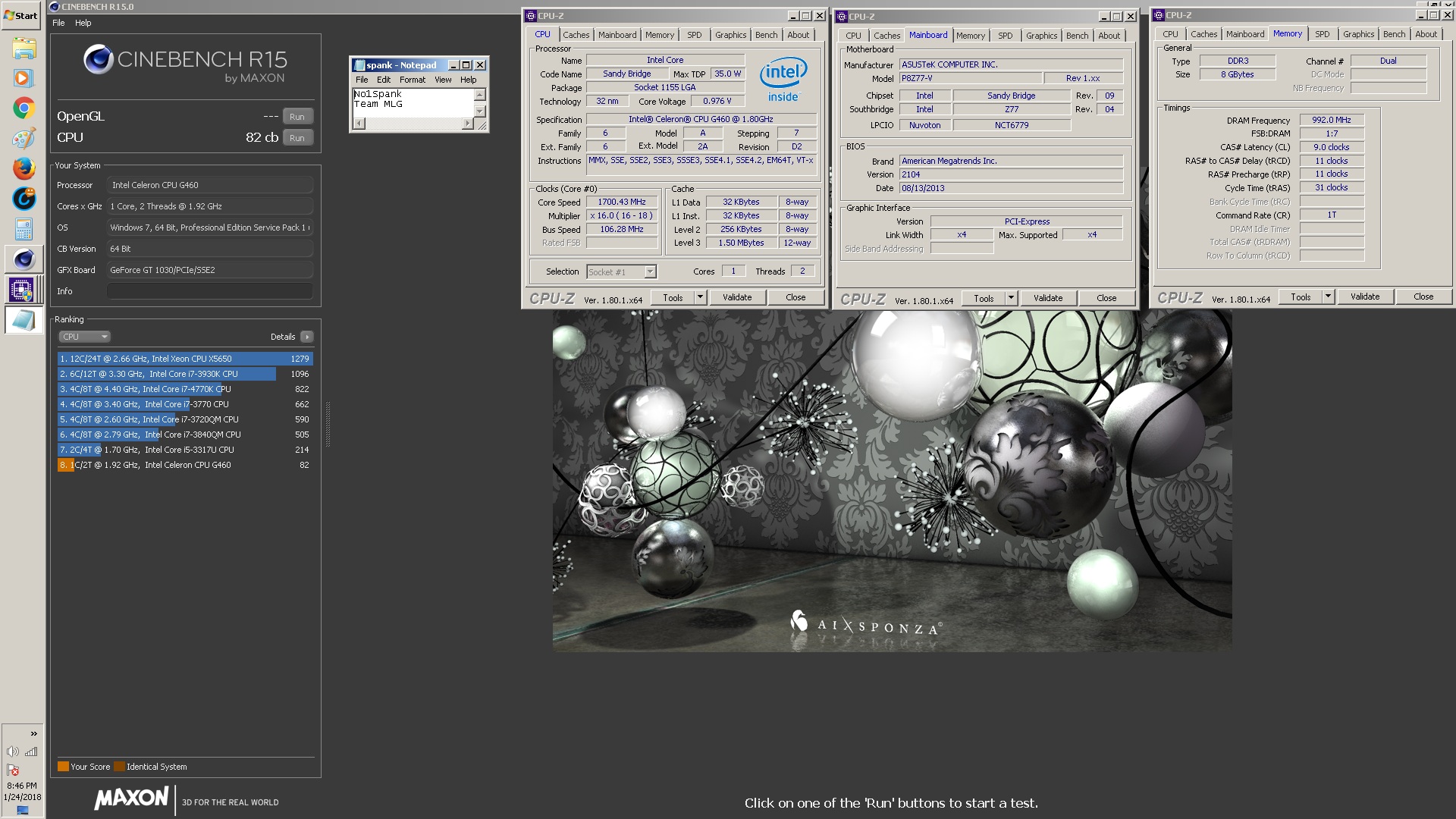Switch to CPU-Z taskbar button
The image size is (1456, 819).
pyautogui.click(x=24, y=290)
